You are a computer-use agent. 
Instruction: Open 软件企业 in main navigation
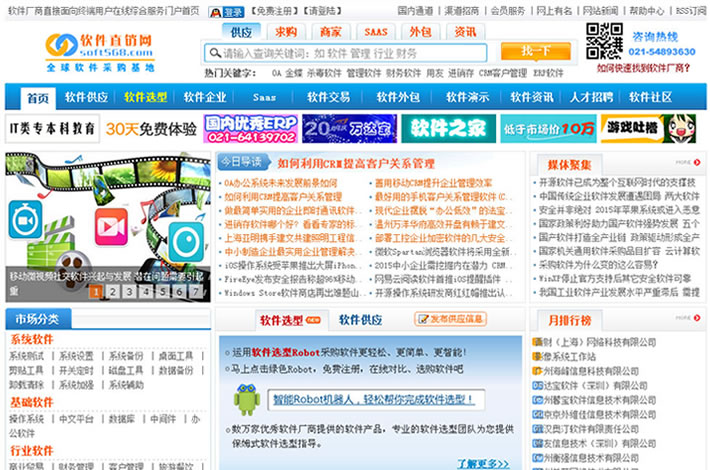point(205,97)
